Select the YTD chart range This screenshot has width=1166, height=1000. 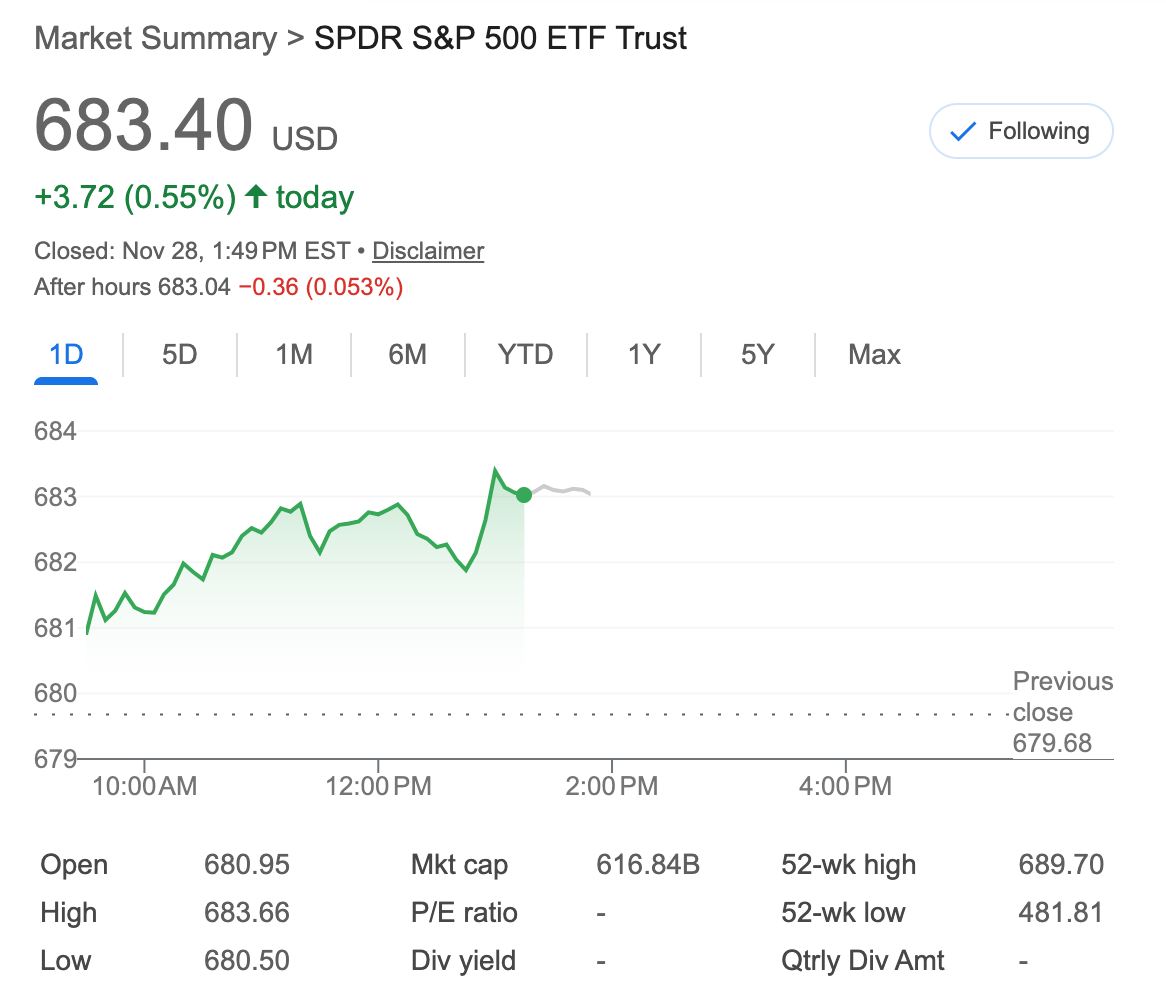point(526,355)
